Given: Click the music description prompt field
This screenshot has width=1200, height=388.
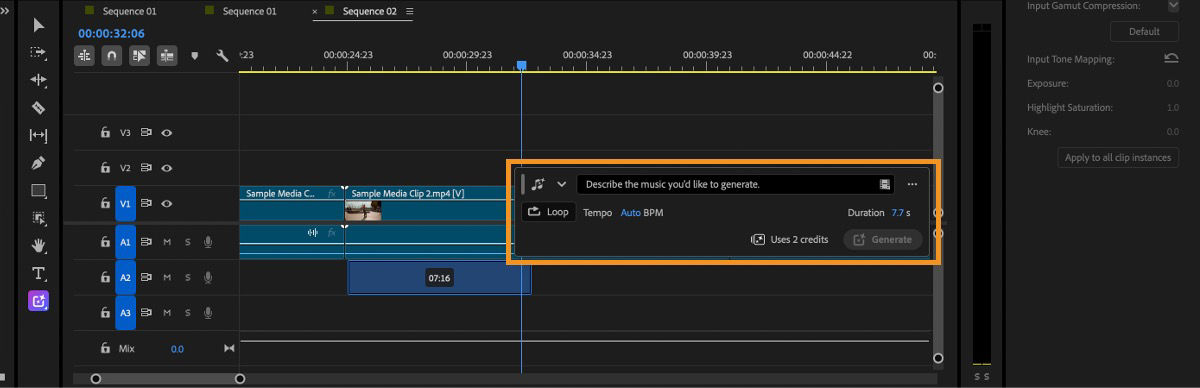Looking at the screenshot, I should pos(735,184).
